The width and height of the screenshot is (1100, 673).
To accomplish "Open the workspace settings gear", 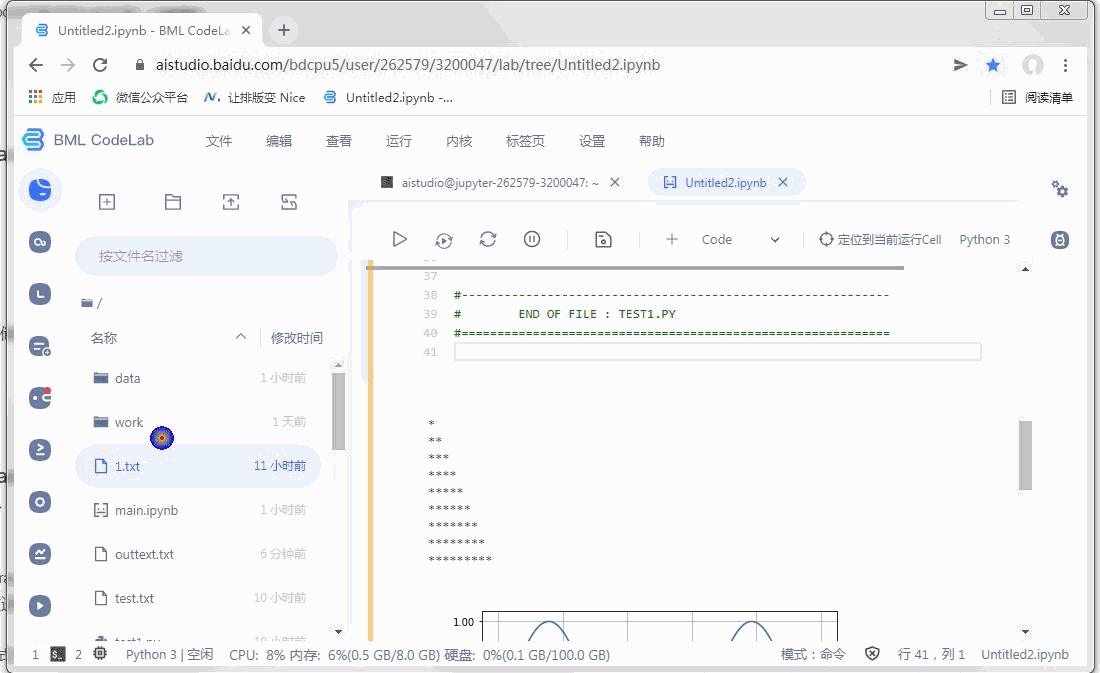I will point(1060,188).
